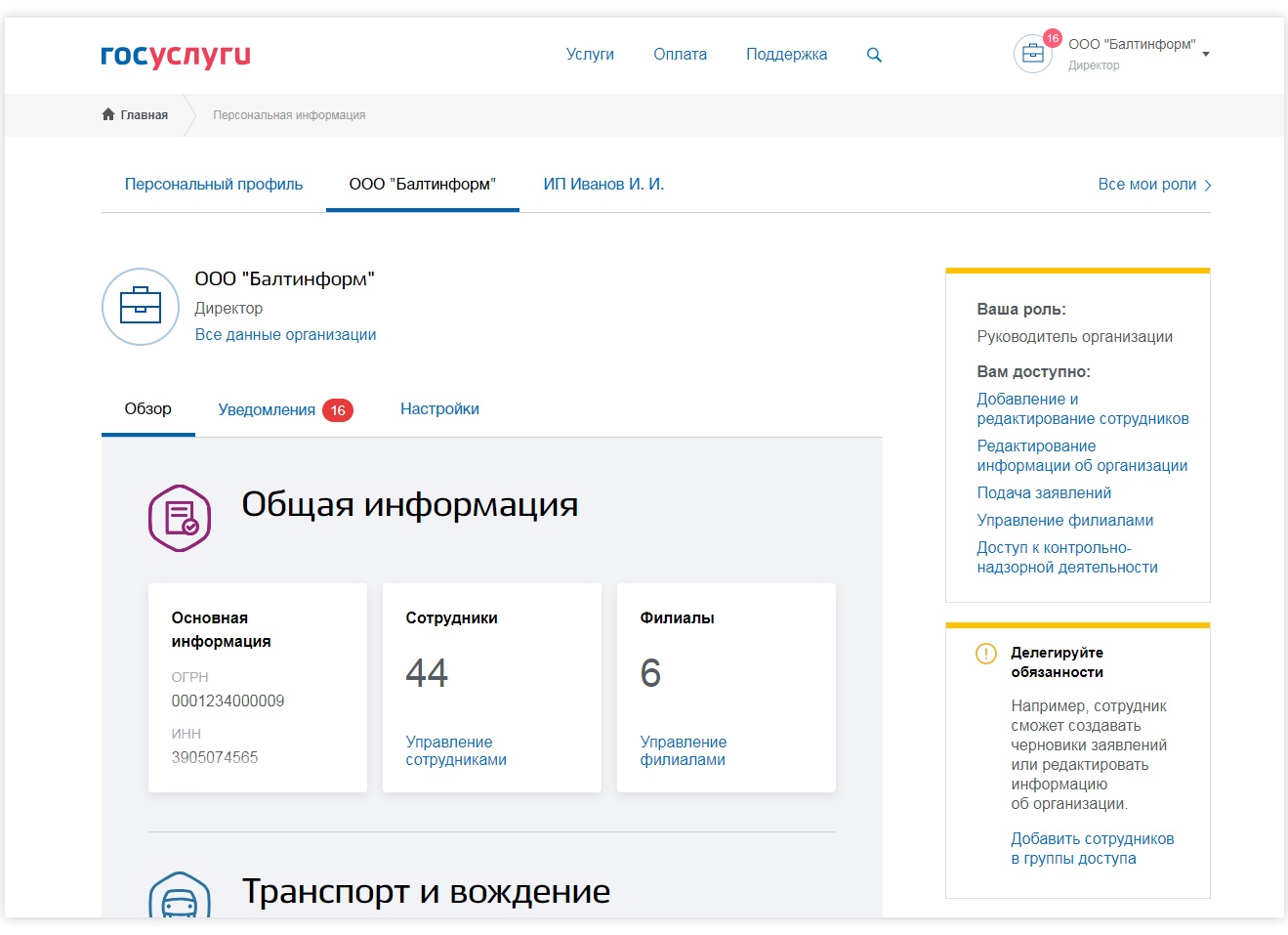The width and height of the screenshot is (1288, 935).
Task: Click the employee count 44
Action: (427, 673)
